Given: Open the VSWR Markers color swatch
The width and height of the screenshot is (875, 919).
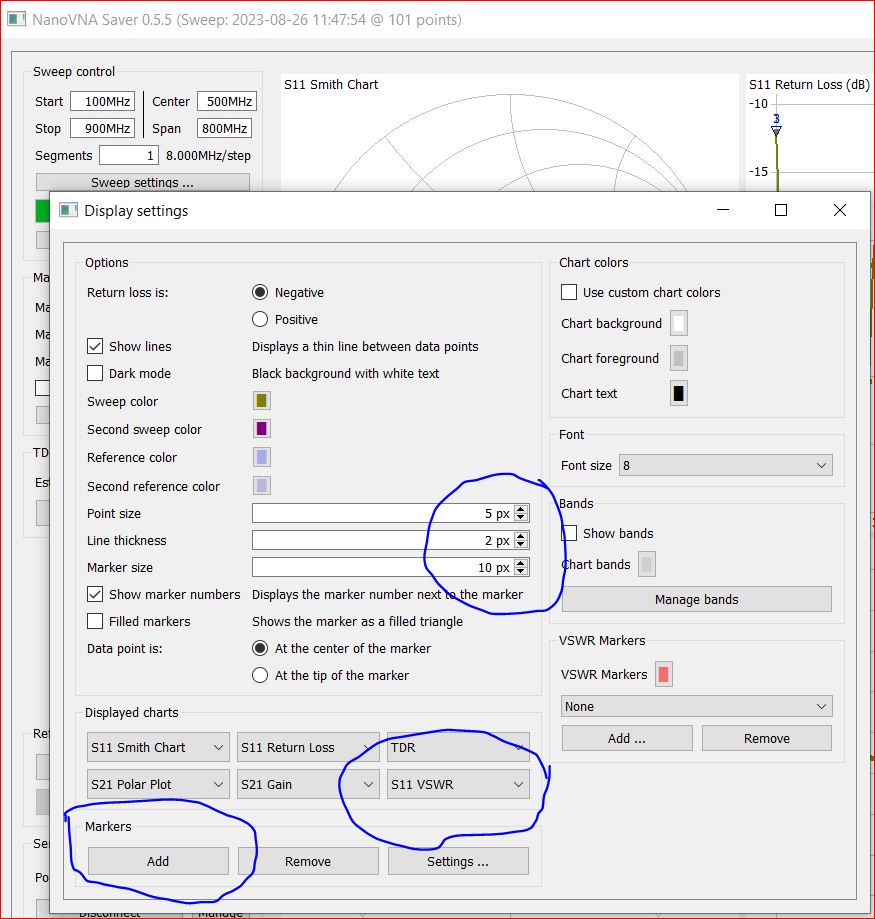Looking at the screenshot, I should [663, 674].
